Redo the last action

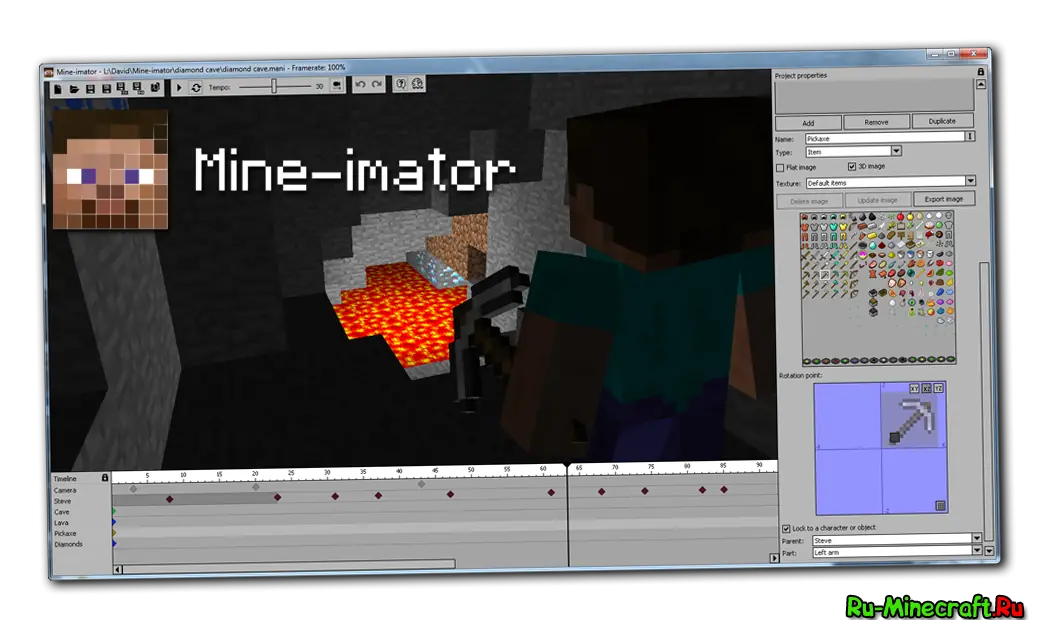(x=377, y=84)
